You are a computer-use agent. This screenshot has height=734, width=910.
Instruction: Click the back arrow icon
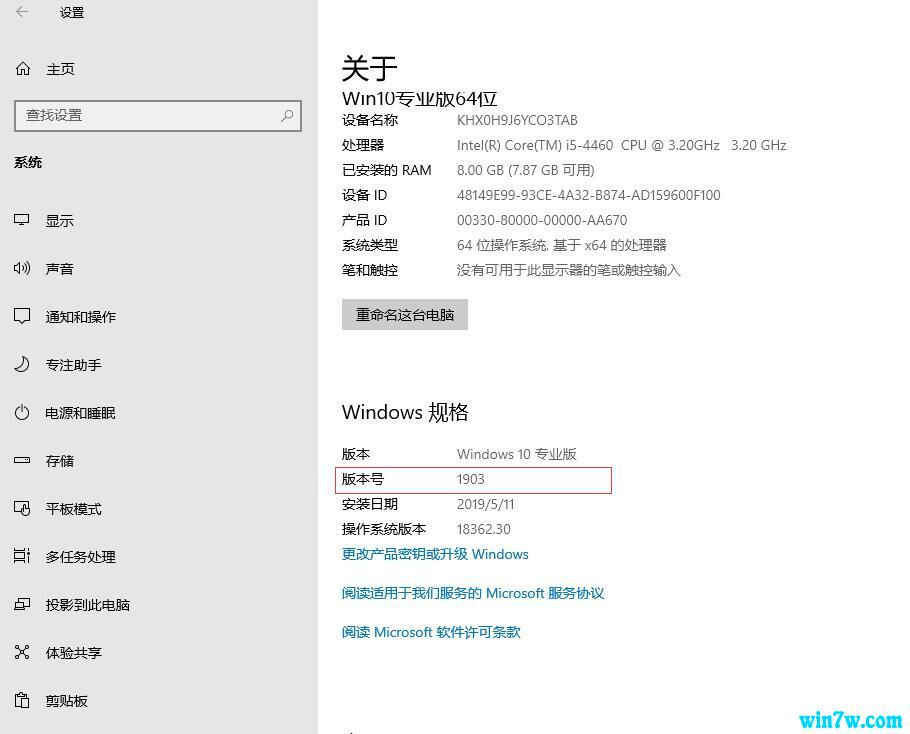pos(22,13)
